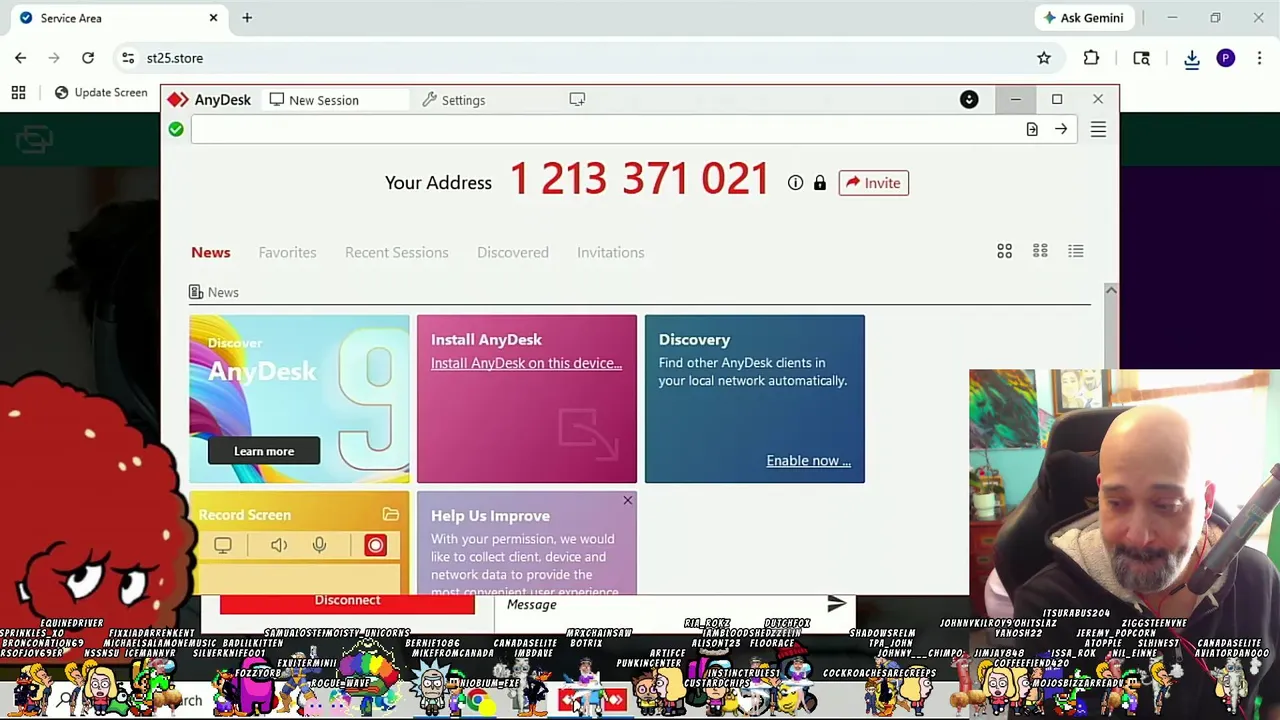Click the Ask Gemini button
This screenshot has width=1280, height=720.
pyautogui.click(x=1083, y=18)
